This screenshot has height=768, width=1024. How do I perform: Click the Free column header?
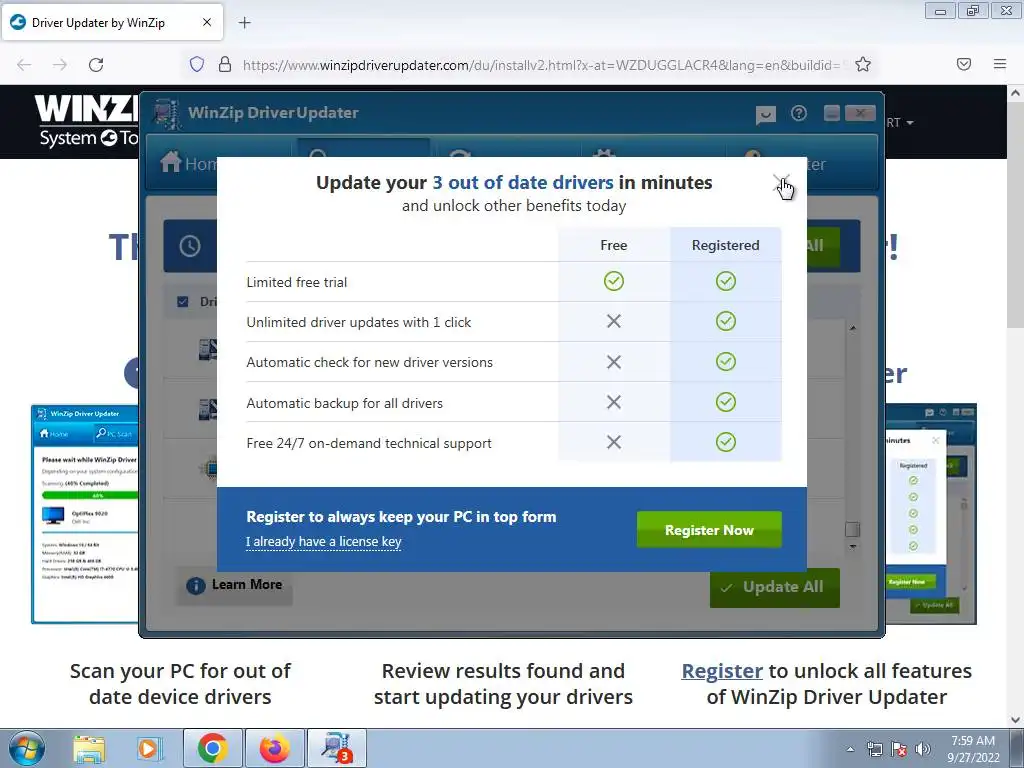click(613, 245)
